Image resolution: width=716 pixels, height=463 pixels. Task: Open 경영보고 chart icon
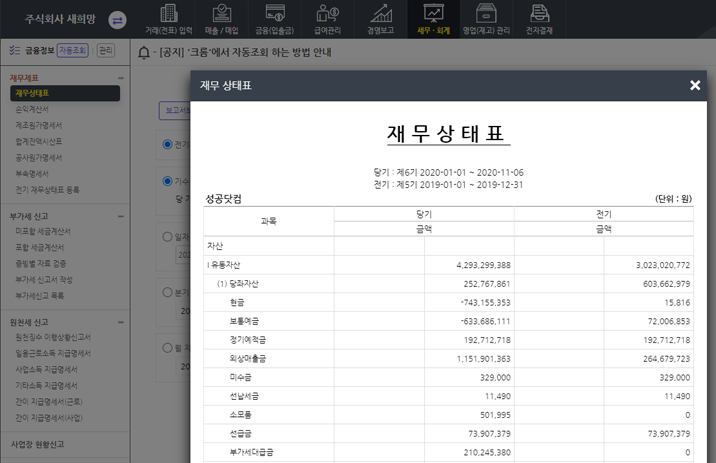pyautogui.click(x=381, y=14)
